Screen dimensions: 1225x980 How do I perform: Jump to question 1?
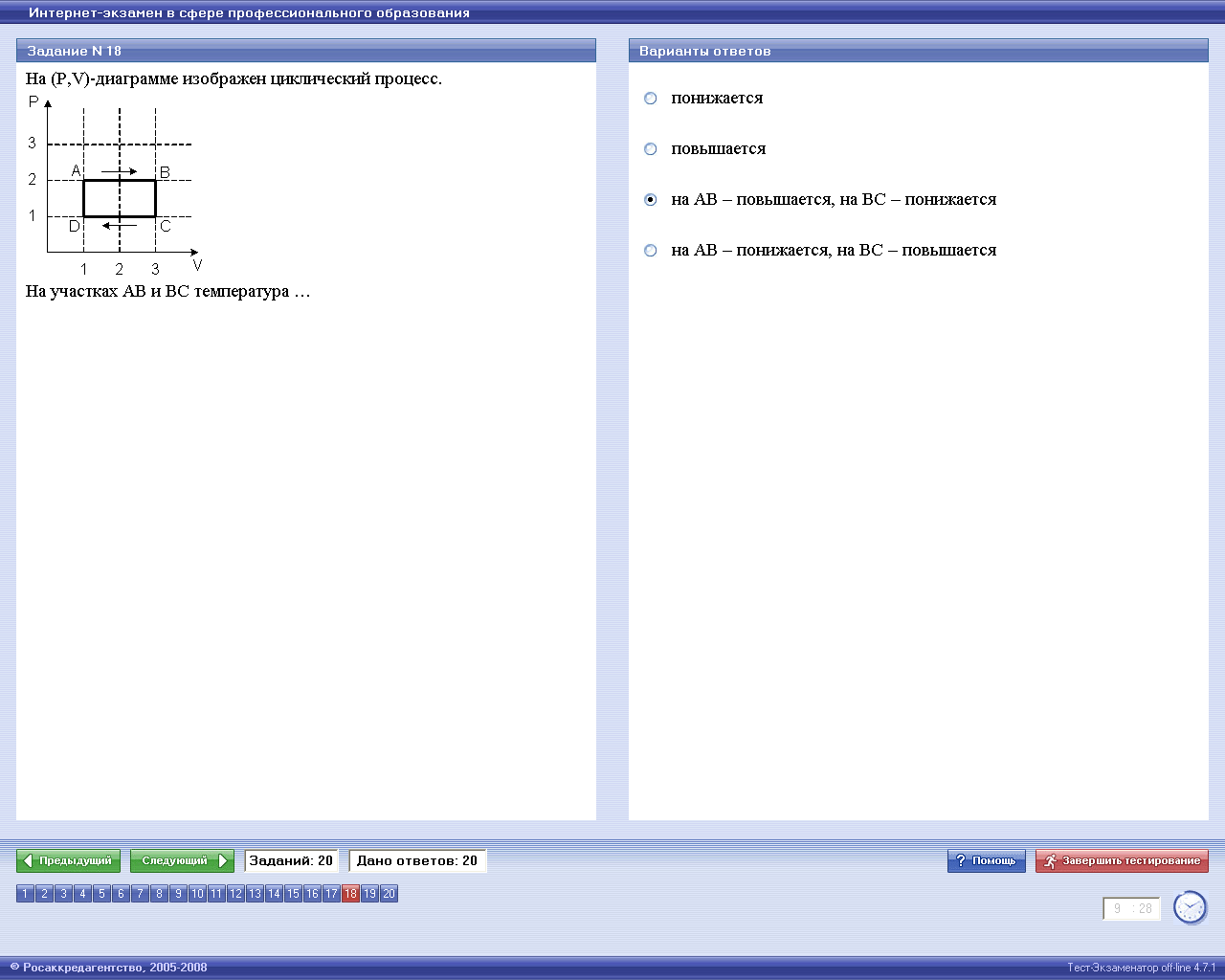coord(25,894)
